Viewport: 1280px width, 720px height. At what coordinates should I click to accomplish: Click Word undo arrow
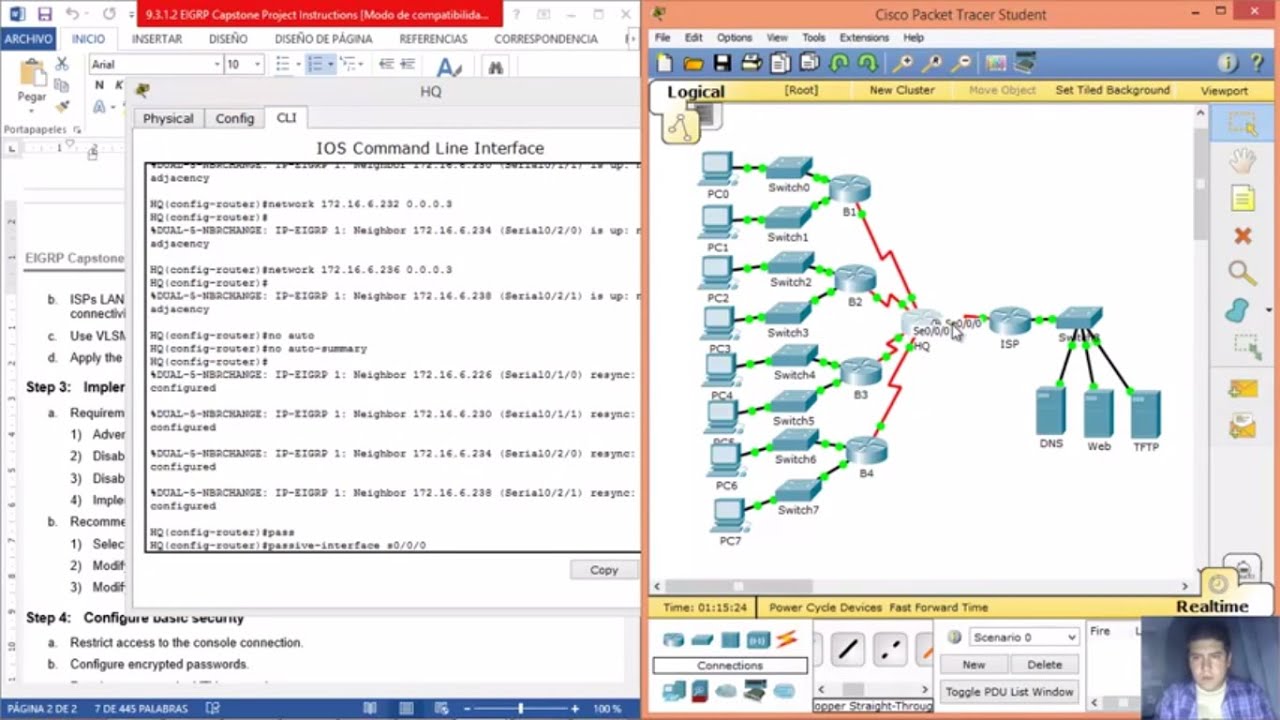(x=72, y=14)
